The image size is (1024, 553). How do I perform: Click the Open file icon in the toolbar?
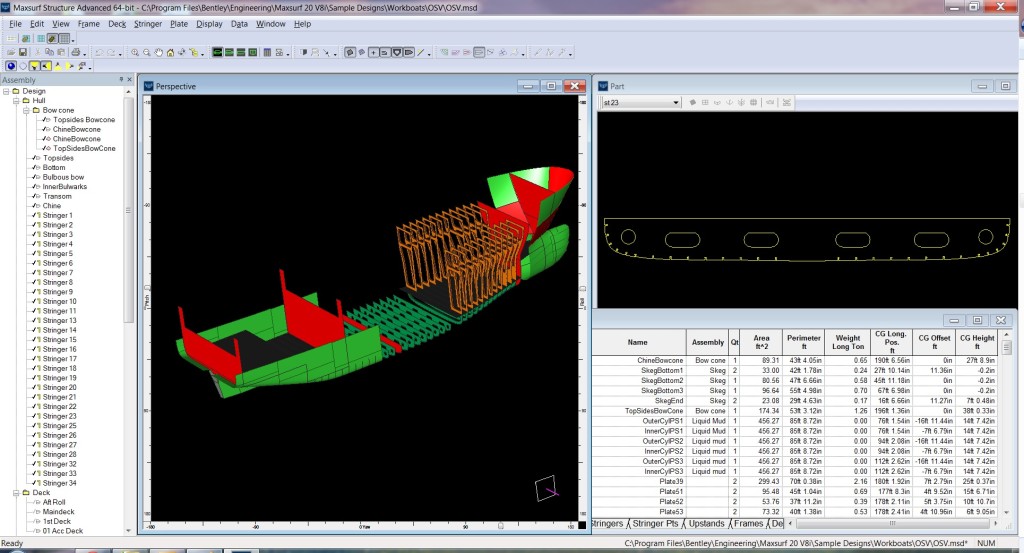click(x=11, y=52)
